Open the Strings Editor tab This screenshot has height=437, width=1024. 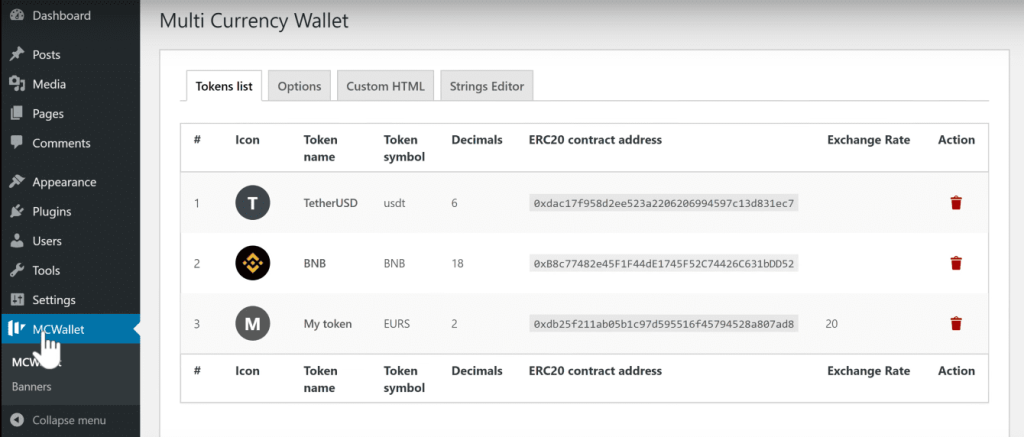click(x=487, y=86)
